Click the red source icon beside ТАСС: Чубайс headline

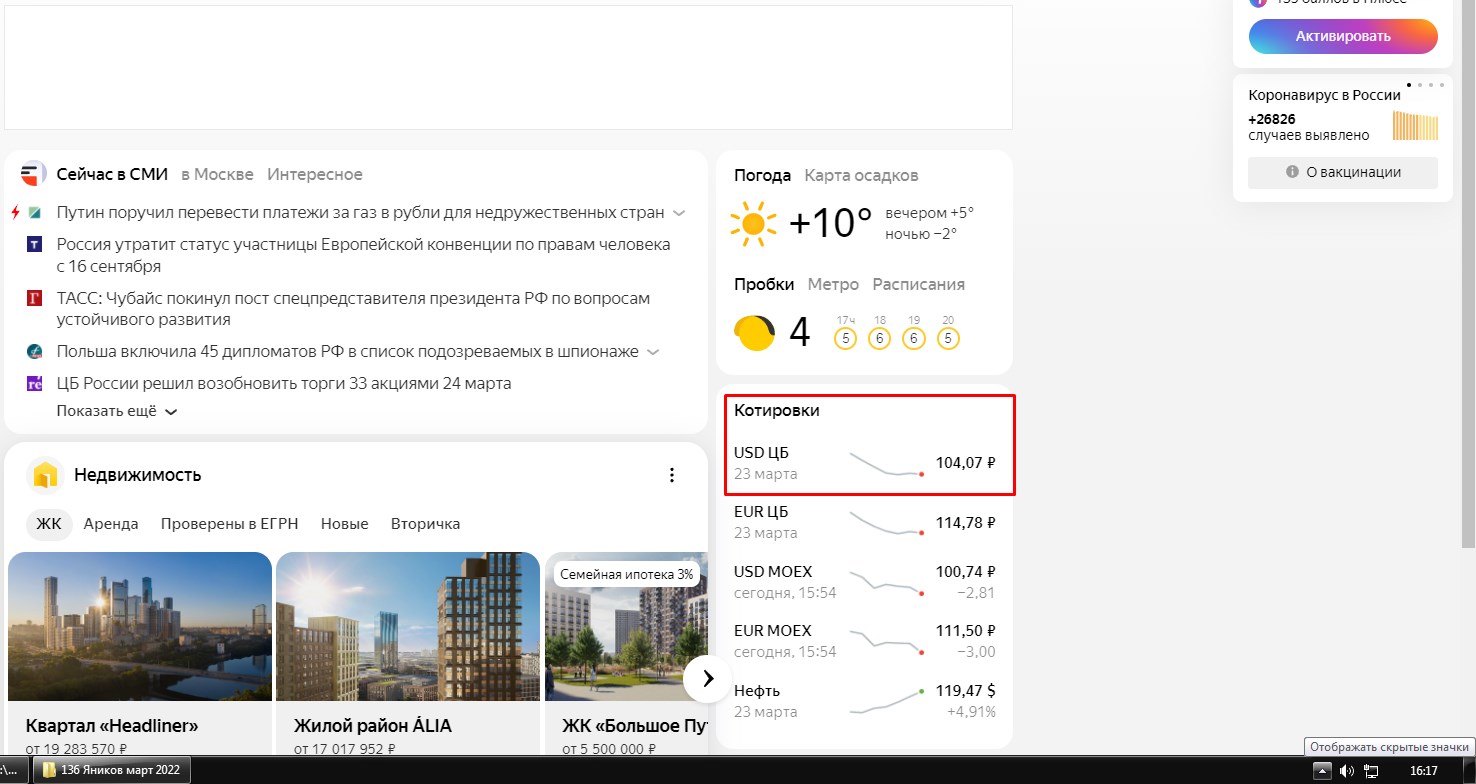coord(34,298)
